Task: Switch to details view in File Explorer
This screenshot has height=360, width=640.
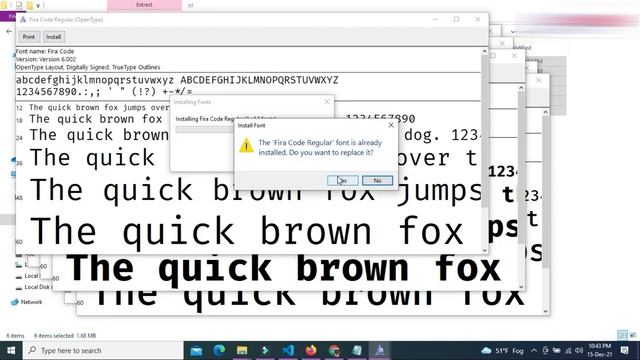Action: 622,335
